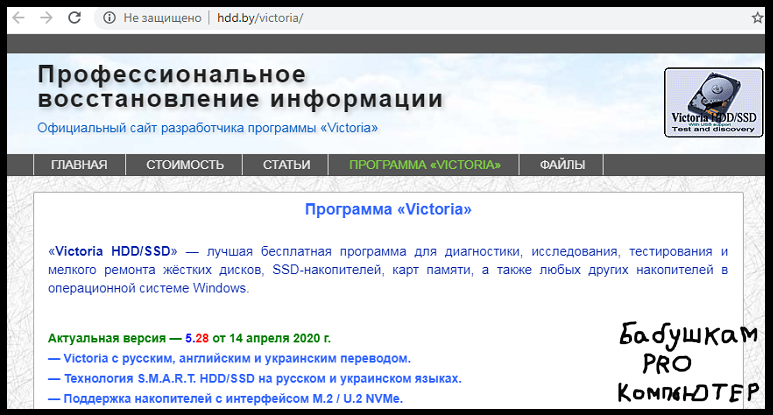Click the version number 5.28
The image size is (773, 415).
(x=197, y=339)
